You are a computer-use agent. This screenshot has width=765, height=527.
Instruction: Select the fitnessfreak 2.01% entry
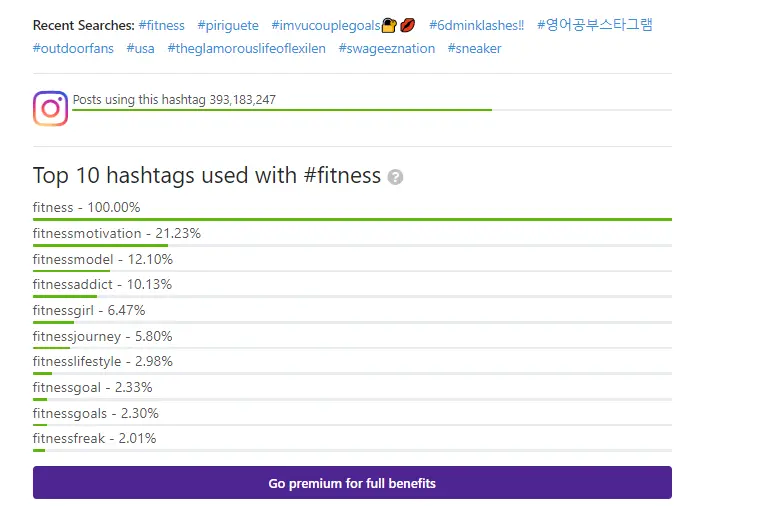(94, 439)
